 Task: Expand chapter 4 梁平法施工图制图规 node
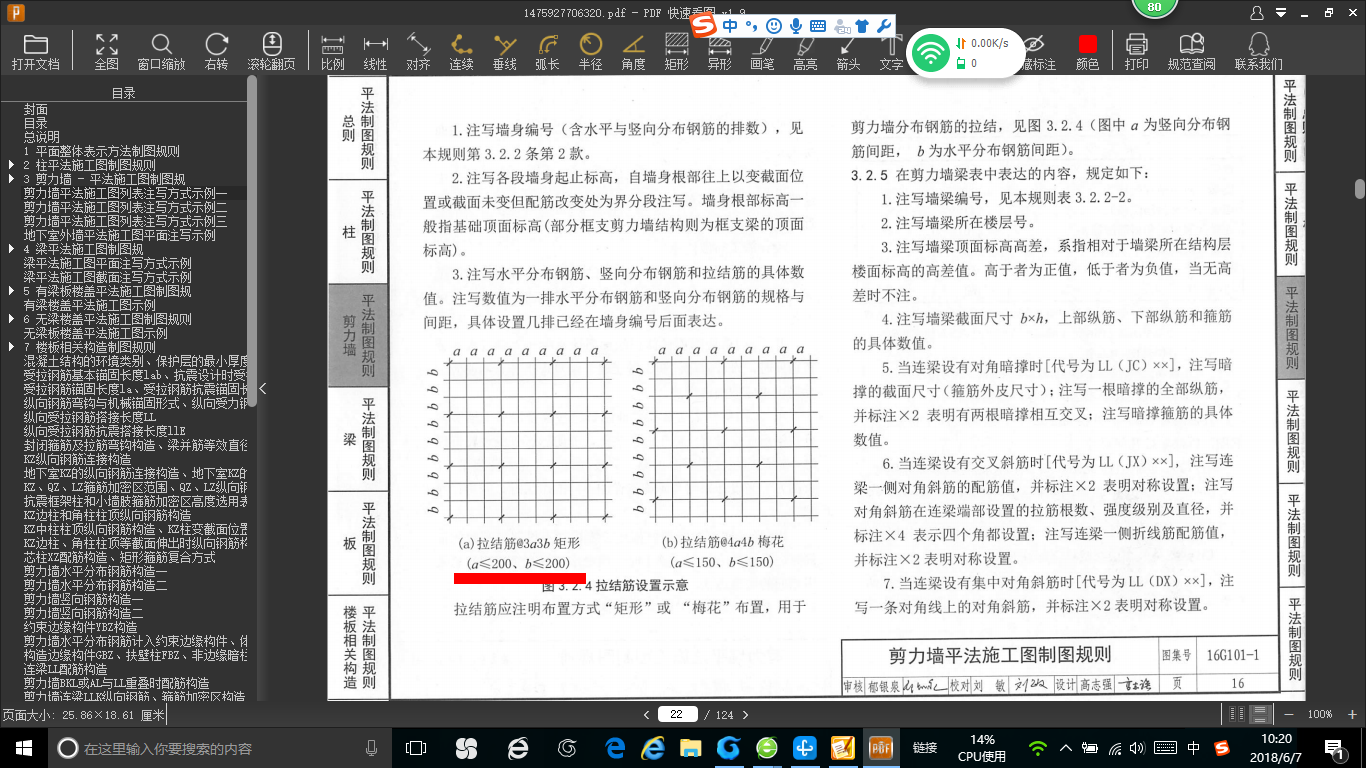pyautogui.click(x=11, y=248)
